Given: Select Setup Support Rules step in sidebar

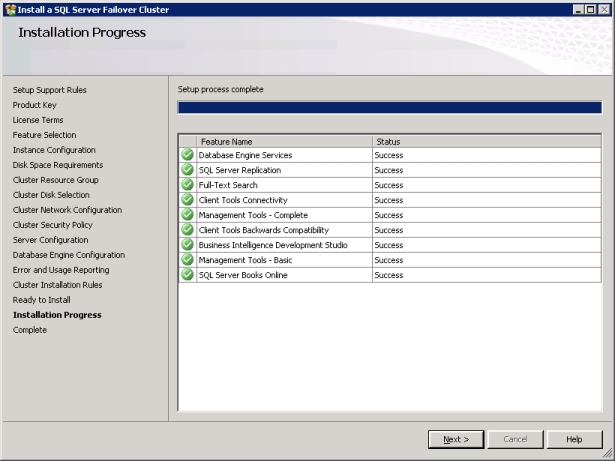Looking at the screenshot, I should 49,90.
